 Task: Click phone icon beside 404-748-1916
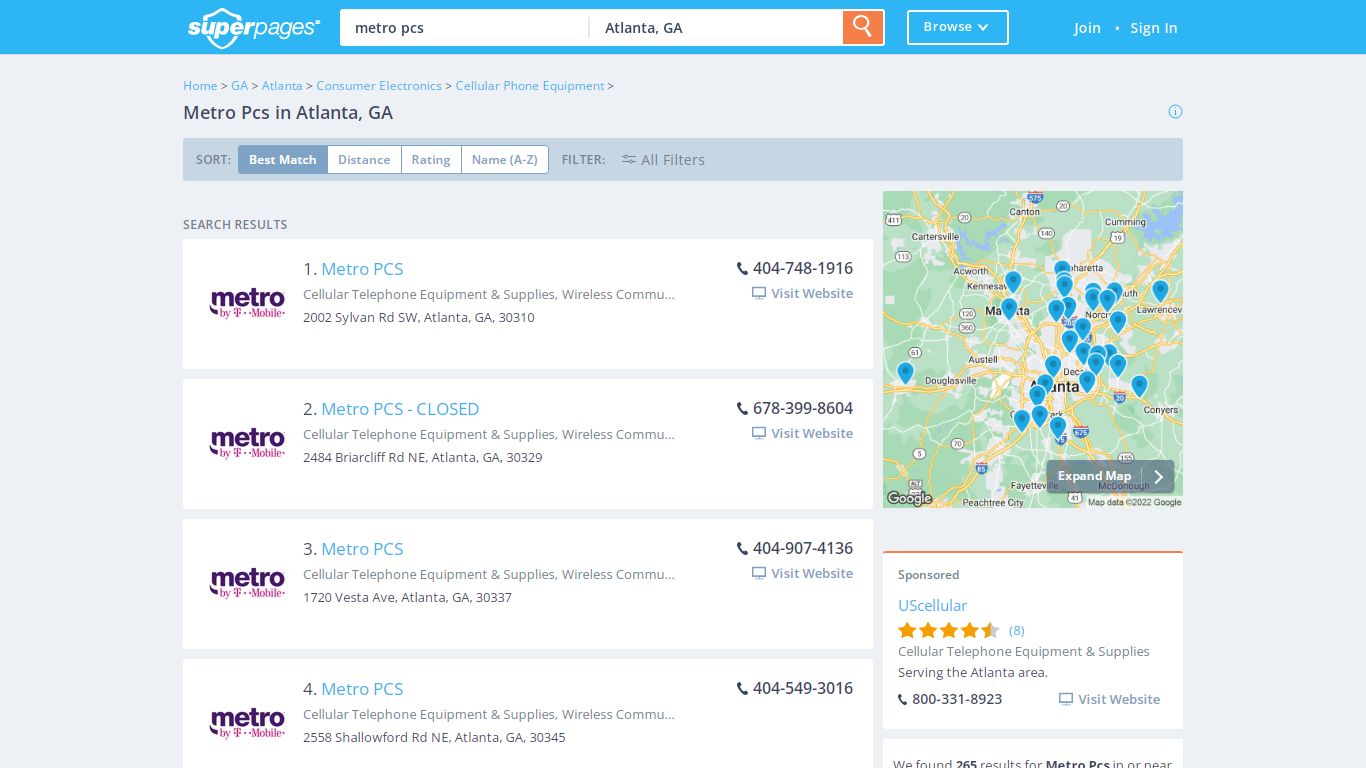[x=742, y=269]
